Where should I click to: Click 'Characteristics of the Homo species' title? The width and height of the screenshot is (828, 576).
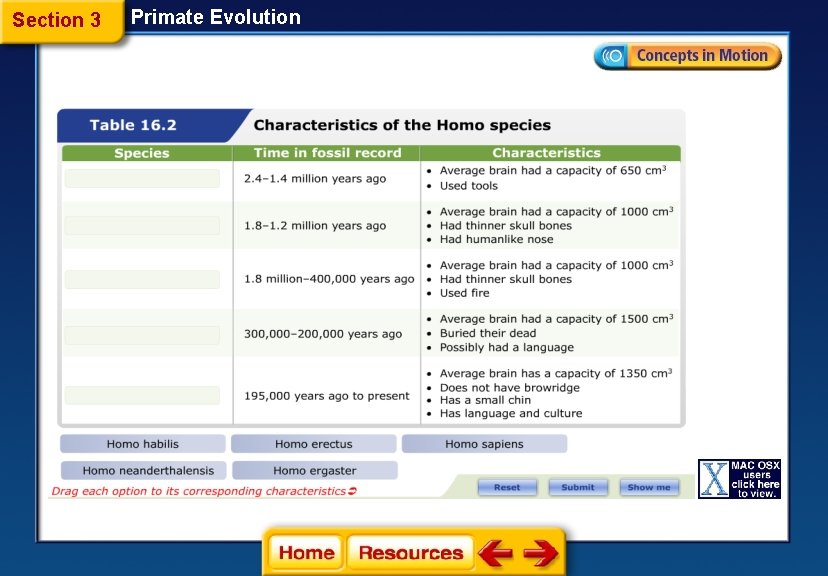402,125
